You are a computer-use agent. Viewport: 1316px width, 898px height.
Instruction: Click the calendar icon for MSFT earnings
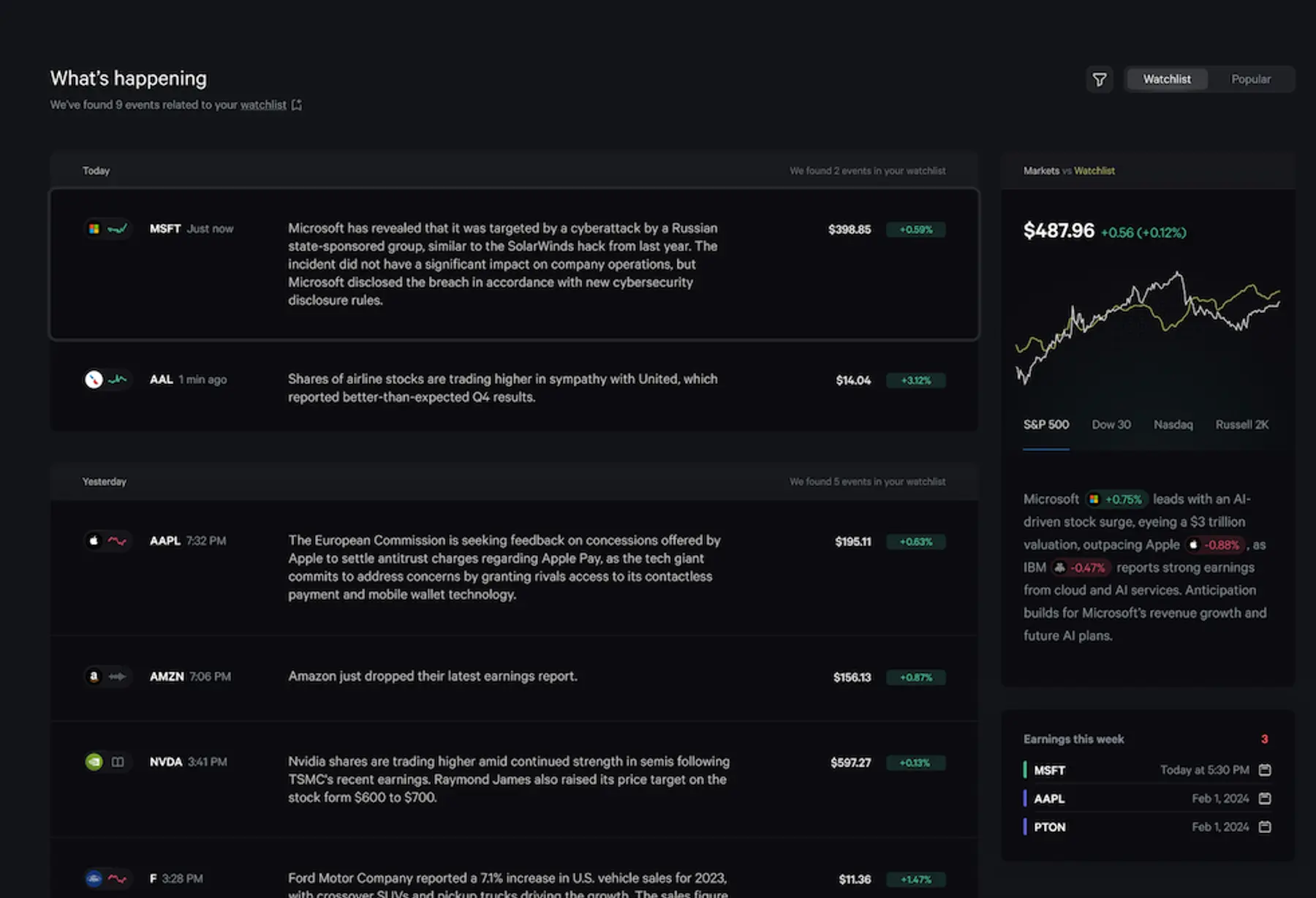1265,770
